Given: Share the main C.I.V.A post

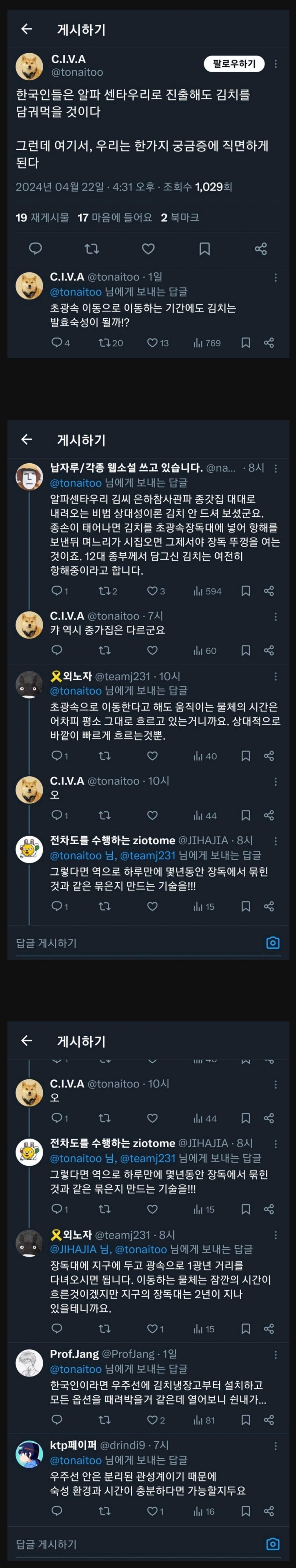Looking at the screenshot, I should click(x=261, y=248).
